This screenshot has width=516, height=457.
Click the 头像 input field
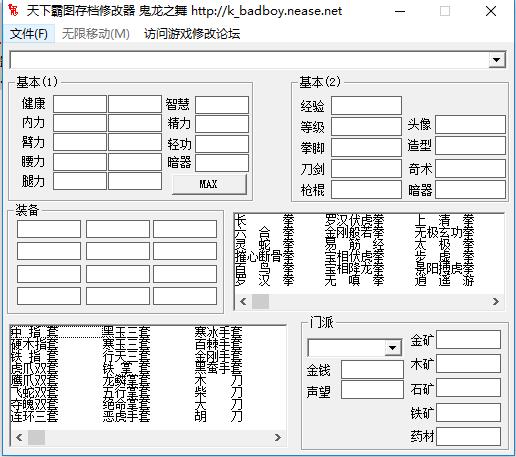click(x=470, y=124)
